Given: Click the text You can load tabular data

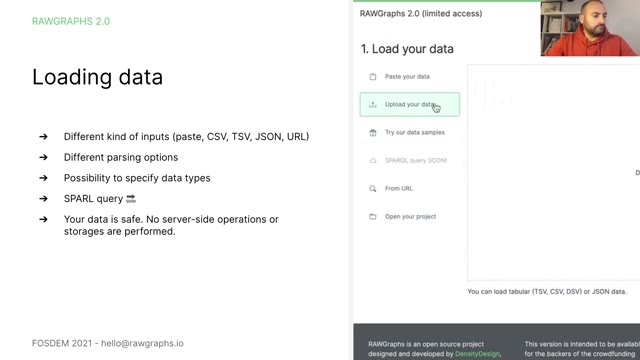Looking at the screenshot, I should [547, 291].
